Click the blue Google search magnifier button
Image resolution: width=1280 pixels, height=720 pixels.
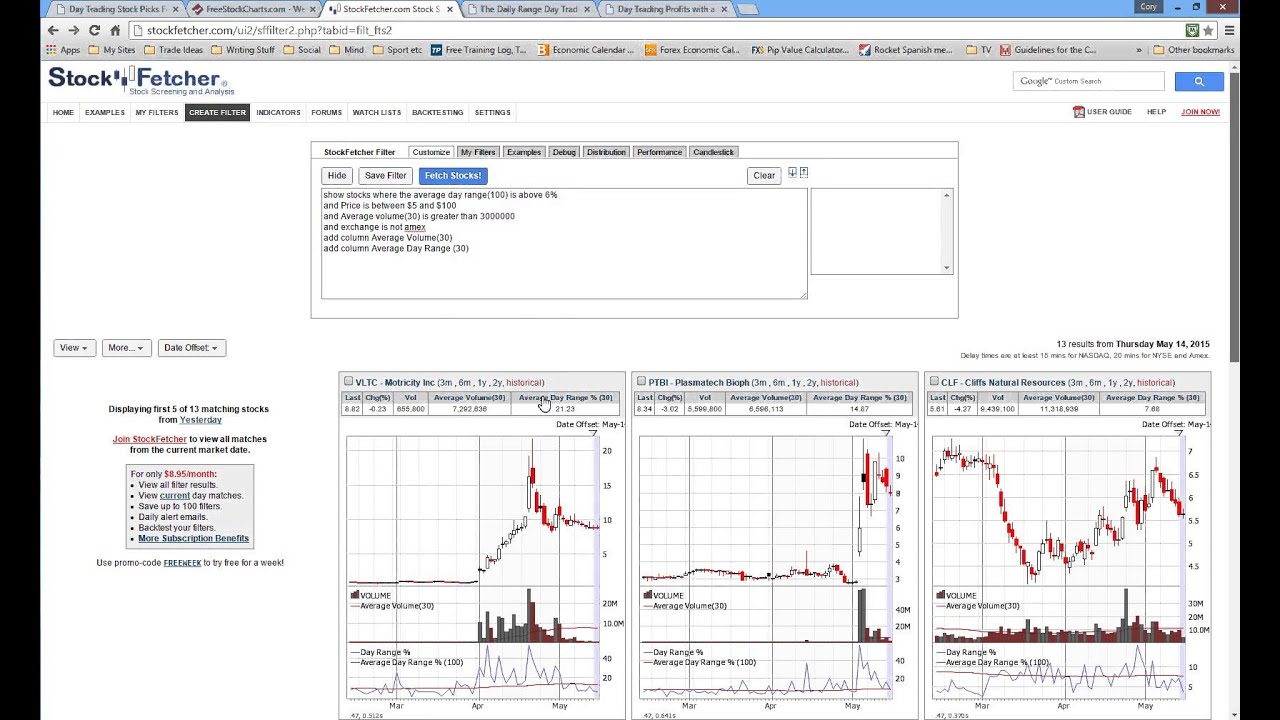pyautogui.click(x=1199, y=81)
